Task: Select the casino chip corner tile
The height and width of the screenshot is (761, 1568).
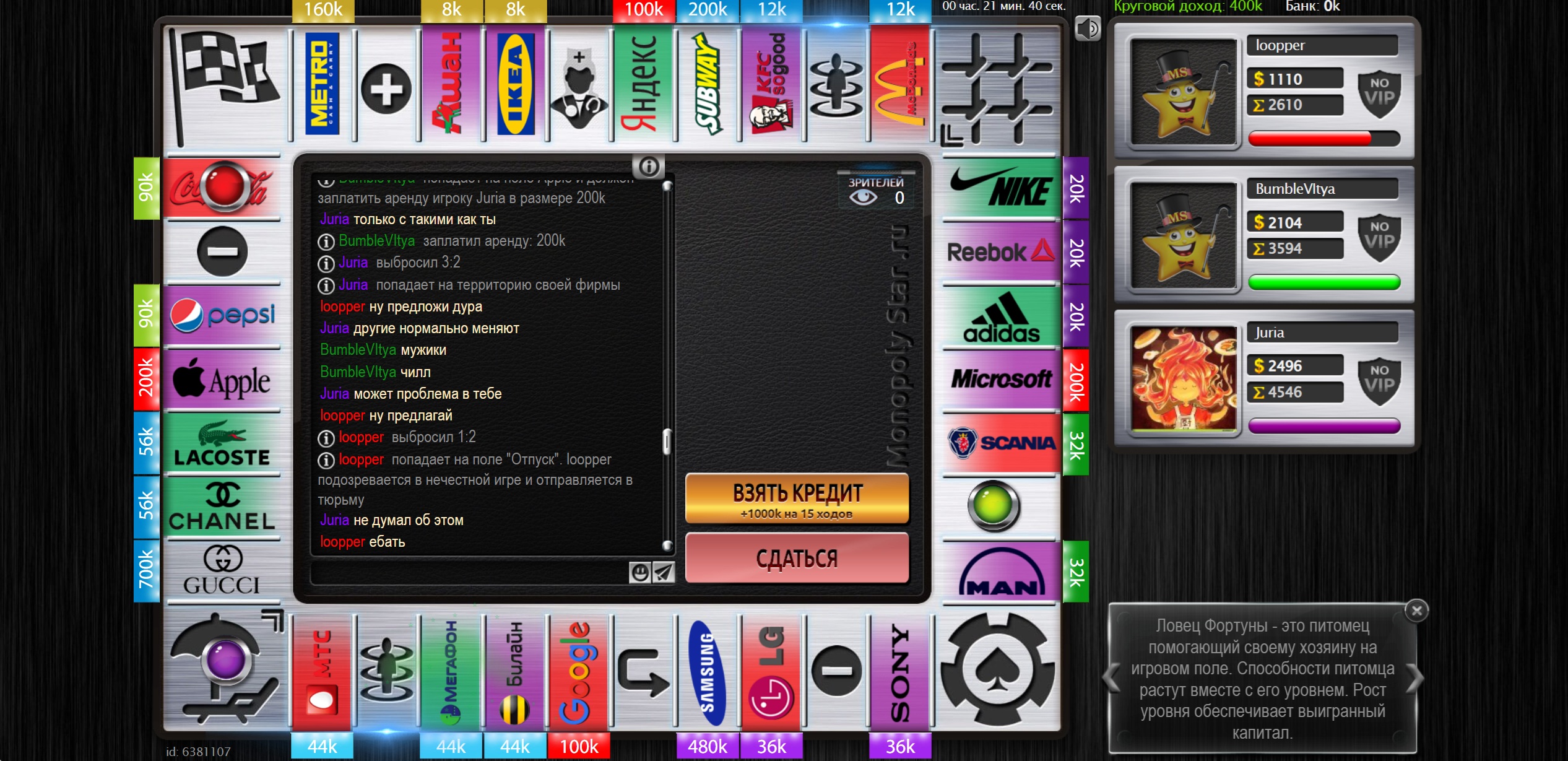Action: coord(998,670)
